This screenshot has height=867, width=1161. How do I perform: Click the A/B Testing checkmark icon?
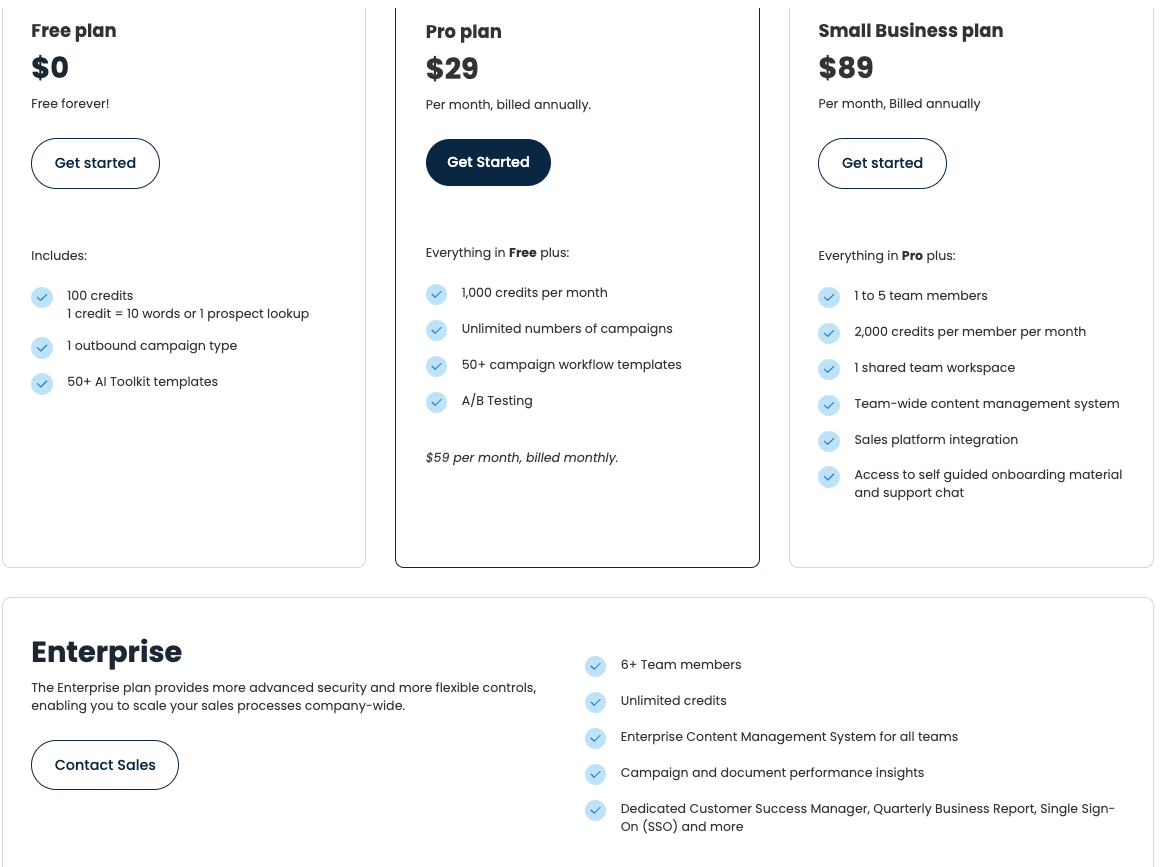pos(436,402)
